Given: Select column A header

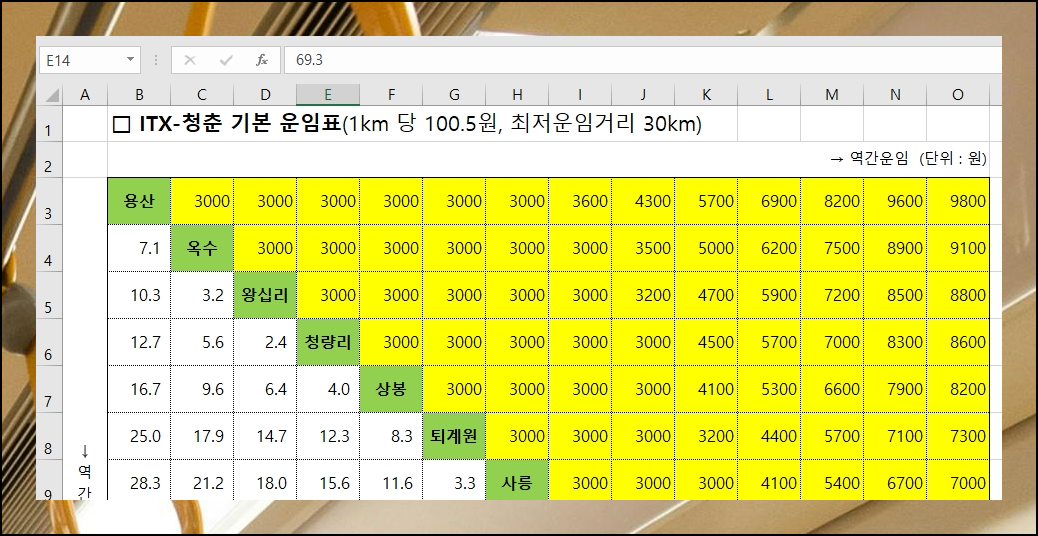Looking at the screenshot, I should 85,95.
